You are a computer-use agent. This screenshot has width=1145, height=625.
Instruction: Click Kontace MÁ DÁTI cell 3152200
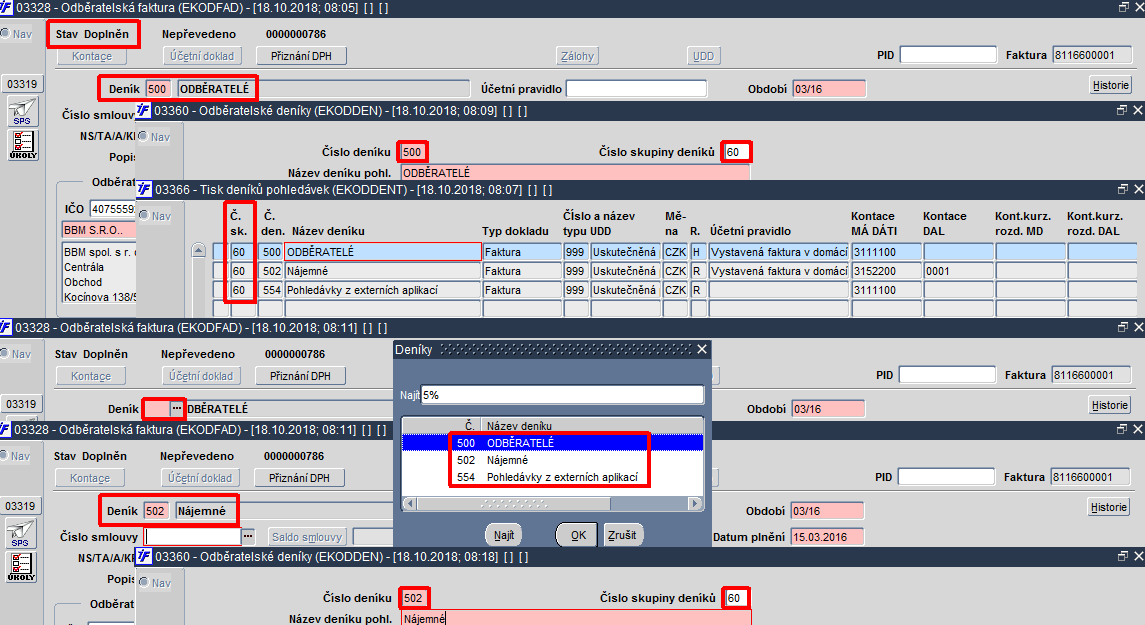(885, 271)
